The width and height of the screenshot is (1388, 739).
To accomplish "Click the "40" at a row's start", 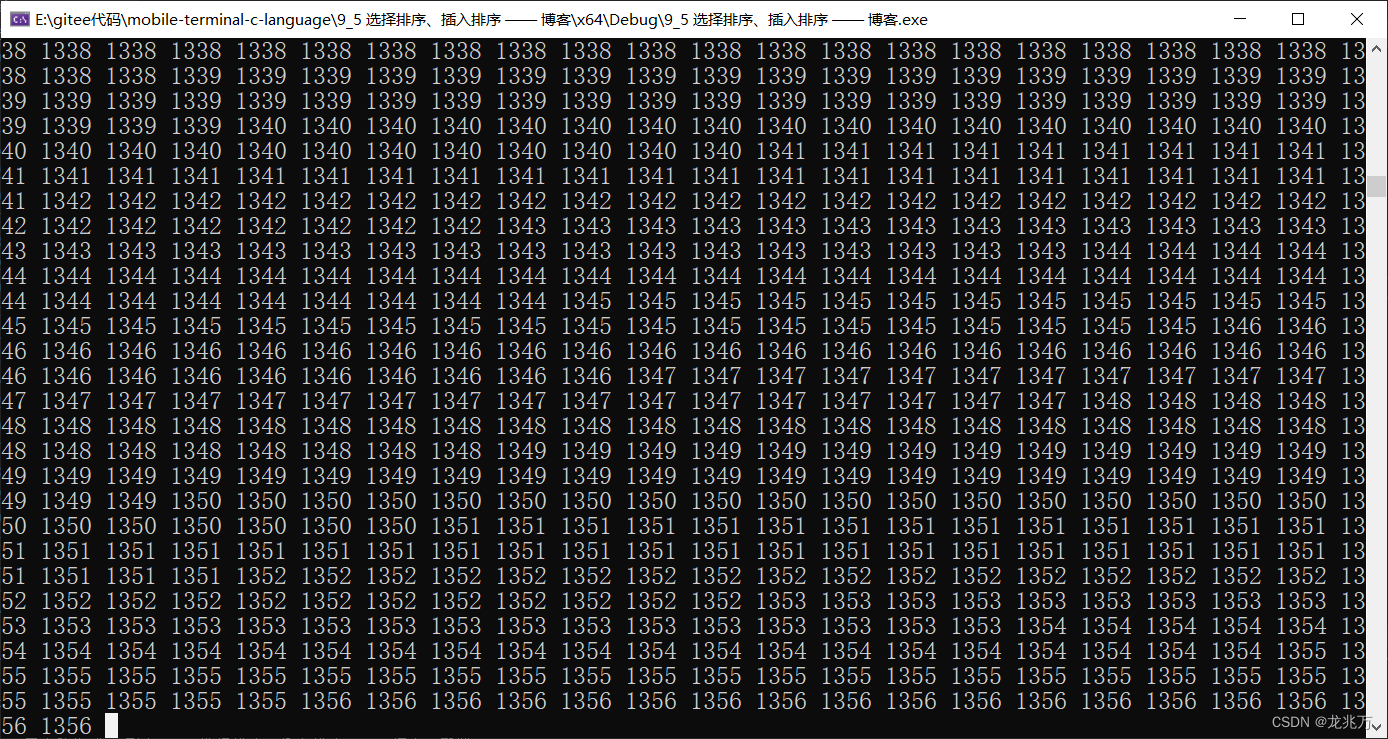I will tap(14, 151).
